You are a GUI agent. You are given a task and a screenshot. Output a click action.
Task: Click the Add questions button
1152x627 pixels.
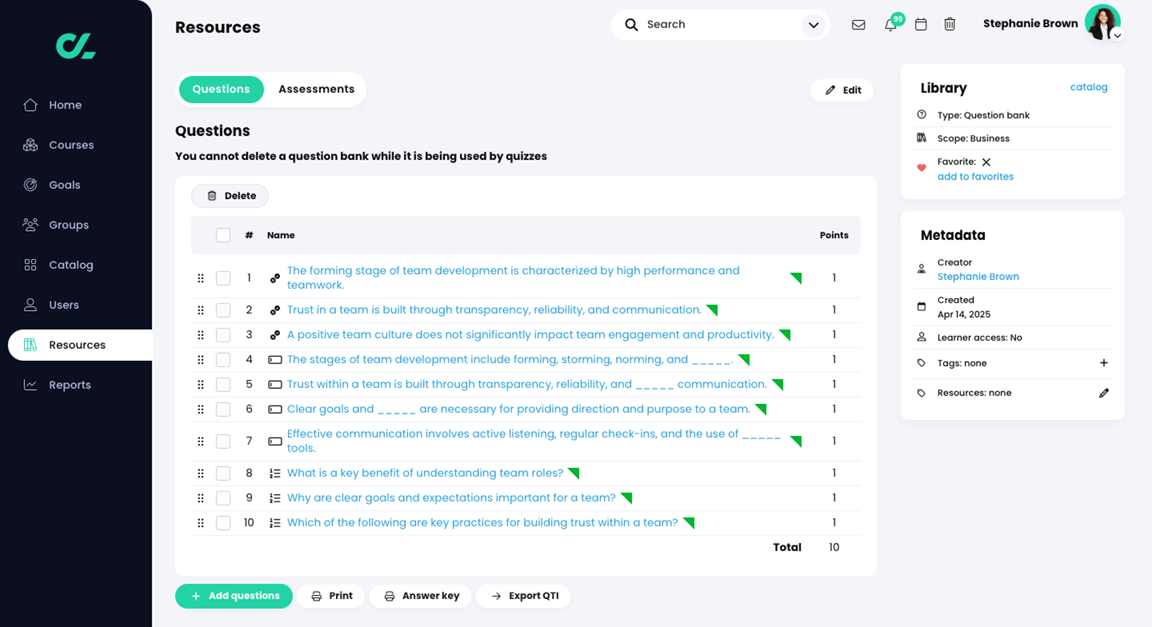[233, 595]
